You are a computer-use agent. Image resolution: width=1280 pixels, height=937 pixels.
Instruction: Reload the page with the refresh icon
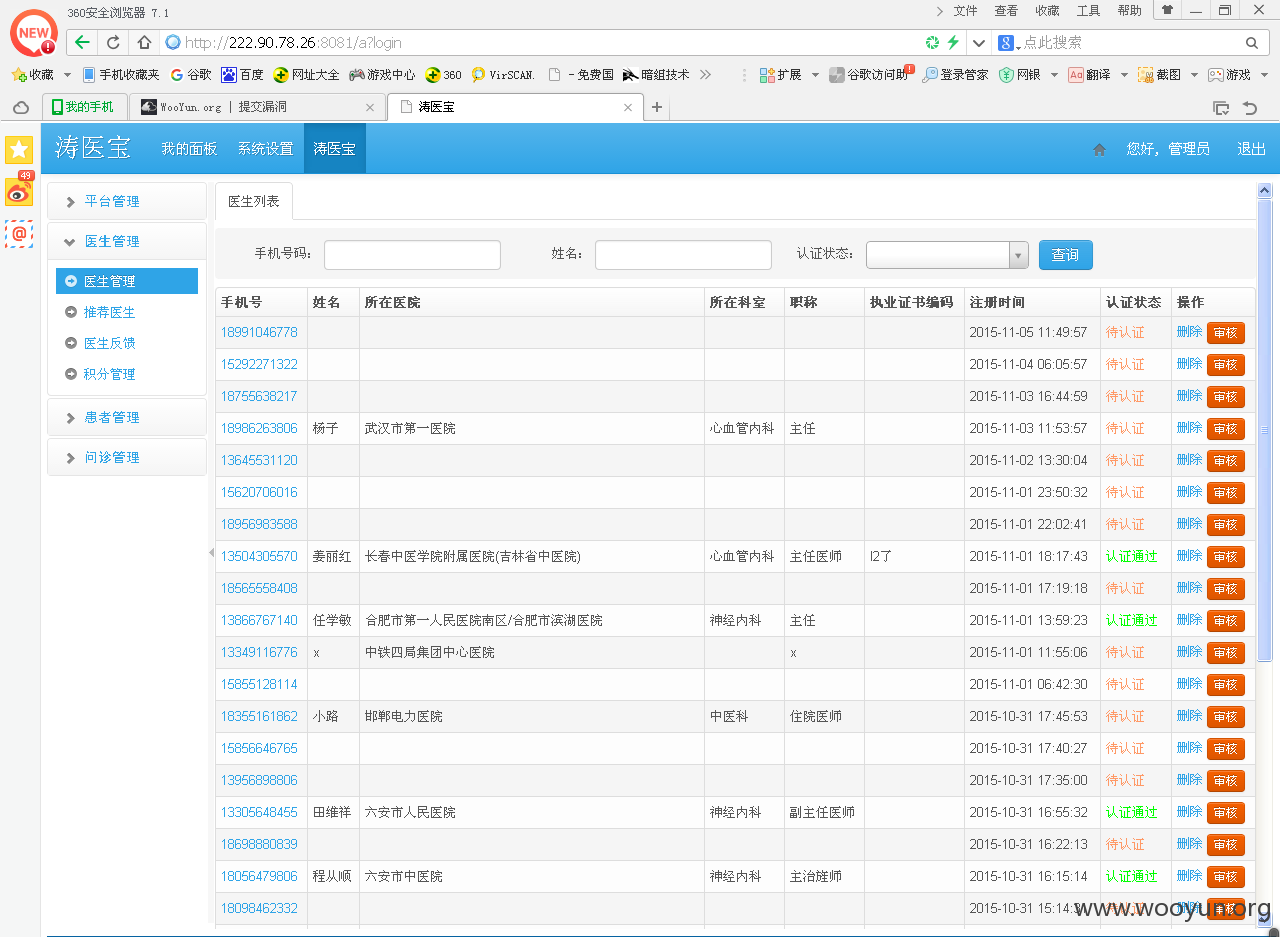point(113,43)
